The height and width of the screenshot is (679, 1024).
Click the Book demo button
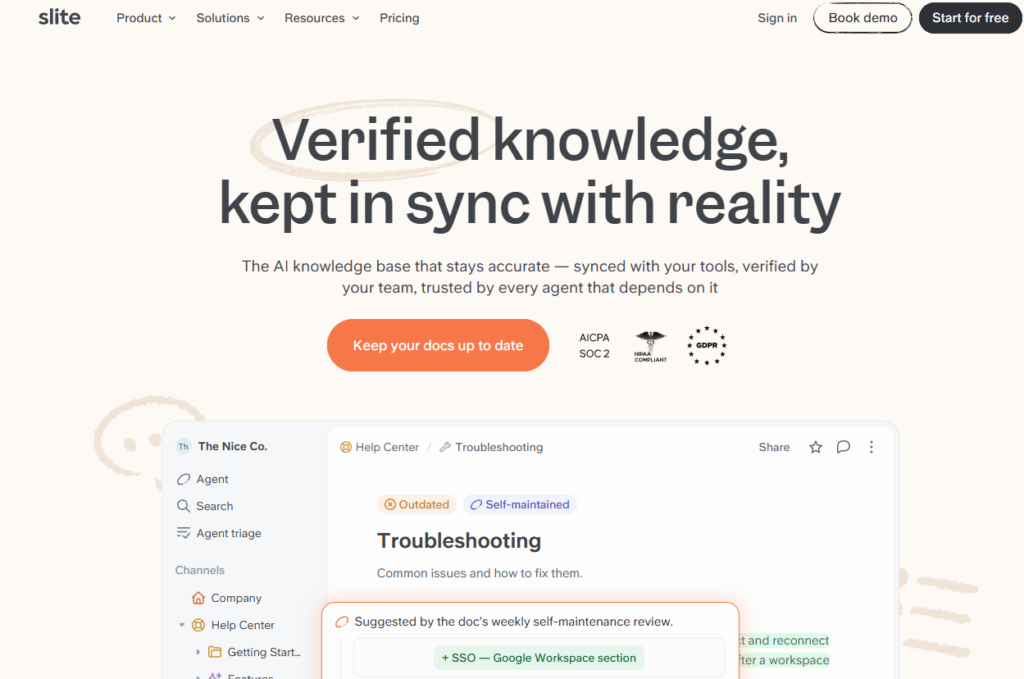point(863,18)
